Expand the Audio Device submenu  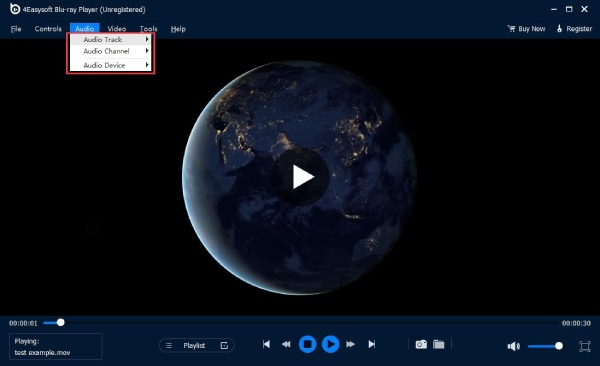111,65
